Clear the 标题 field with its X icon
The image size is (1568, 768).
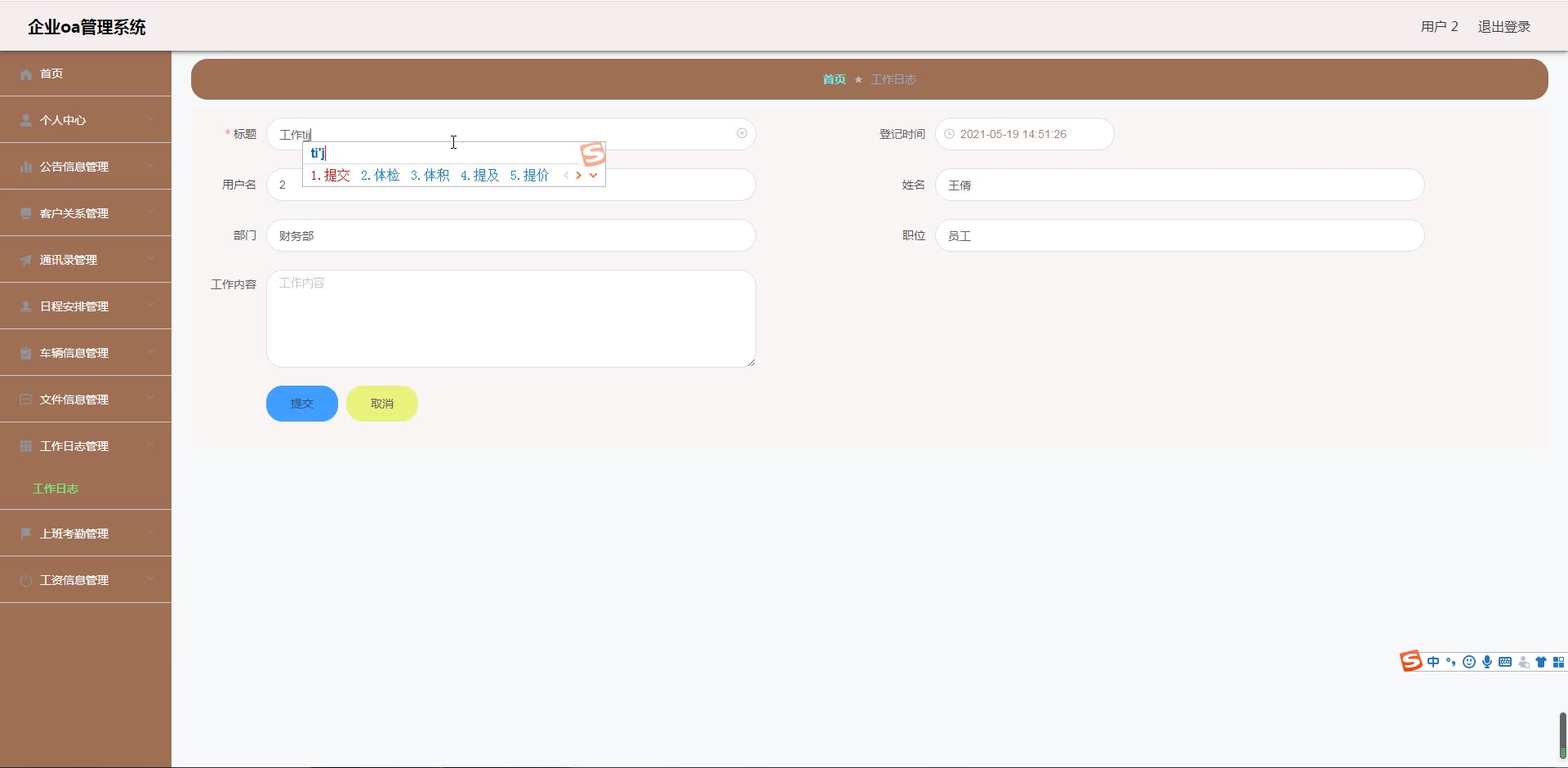point(742,133)
